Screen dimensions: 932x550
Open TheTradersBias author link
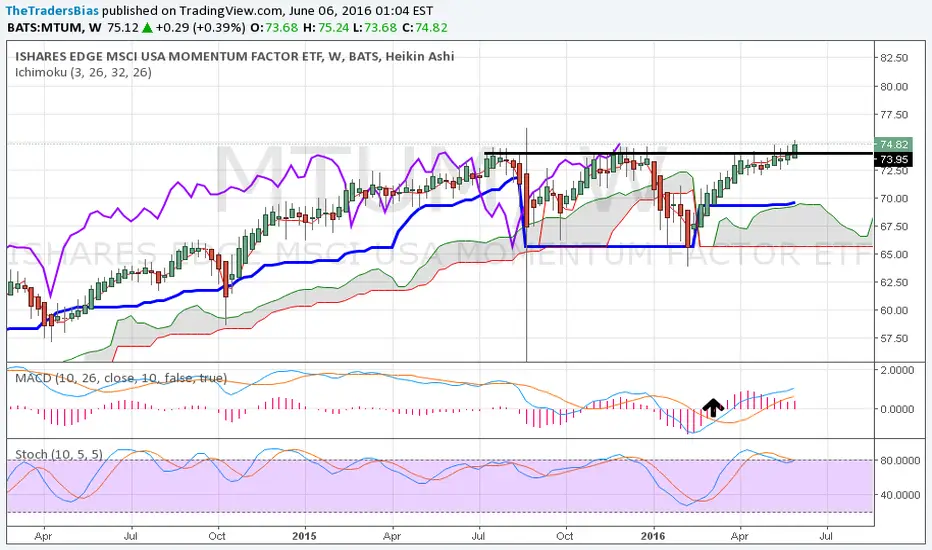point(52,11)
